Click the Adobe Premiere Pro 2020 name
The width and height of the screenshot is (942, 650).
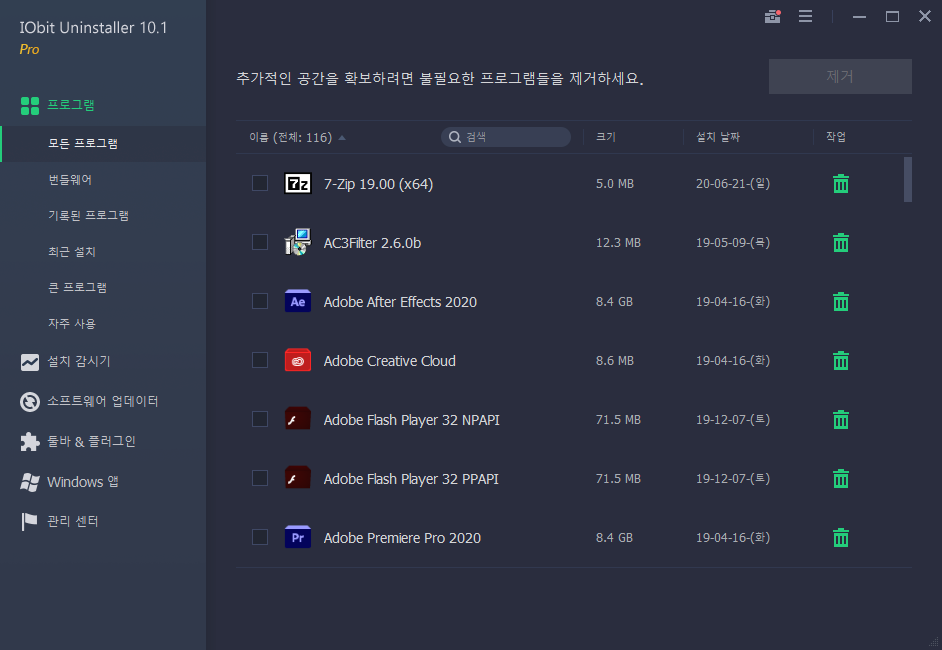pyautogui.click(x=402, y=538)
